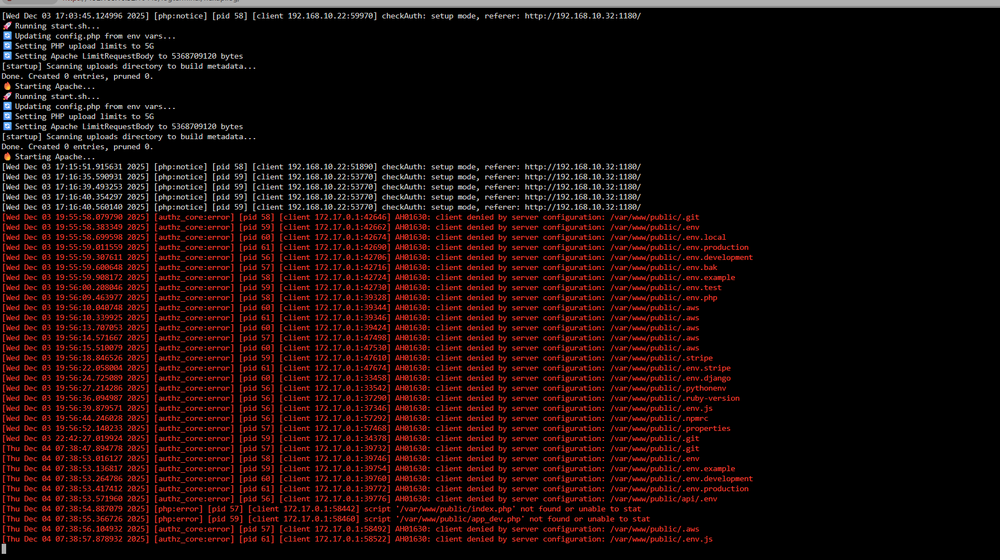The height and width of the screenshot is (560, 1000).
Task: Click the first .git error at 19:55:58.079790
Action: click(x=351, y=217)
